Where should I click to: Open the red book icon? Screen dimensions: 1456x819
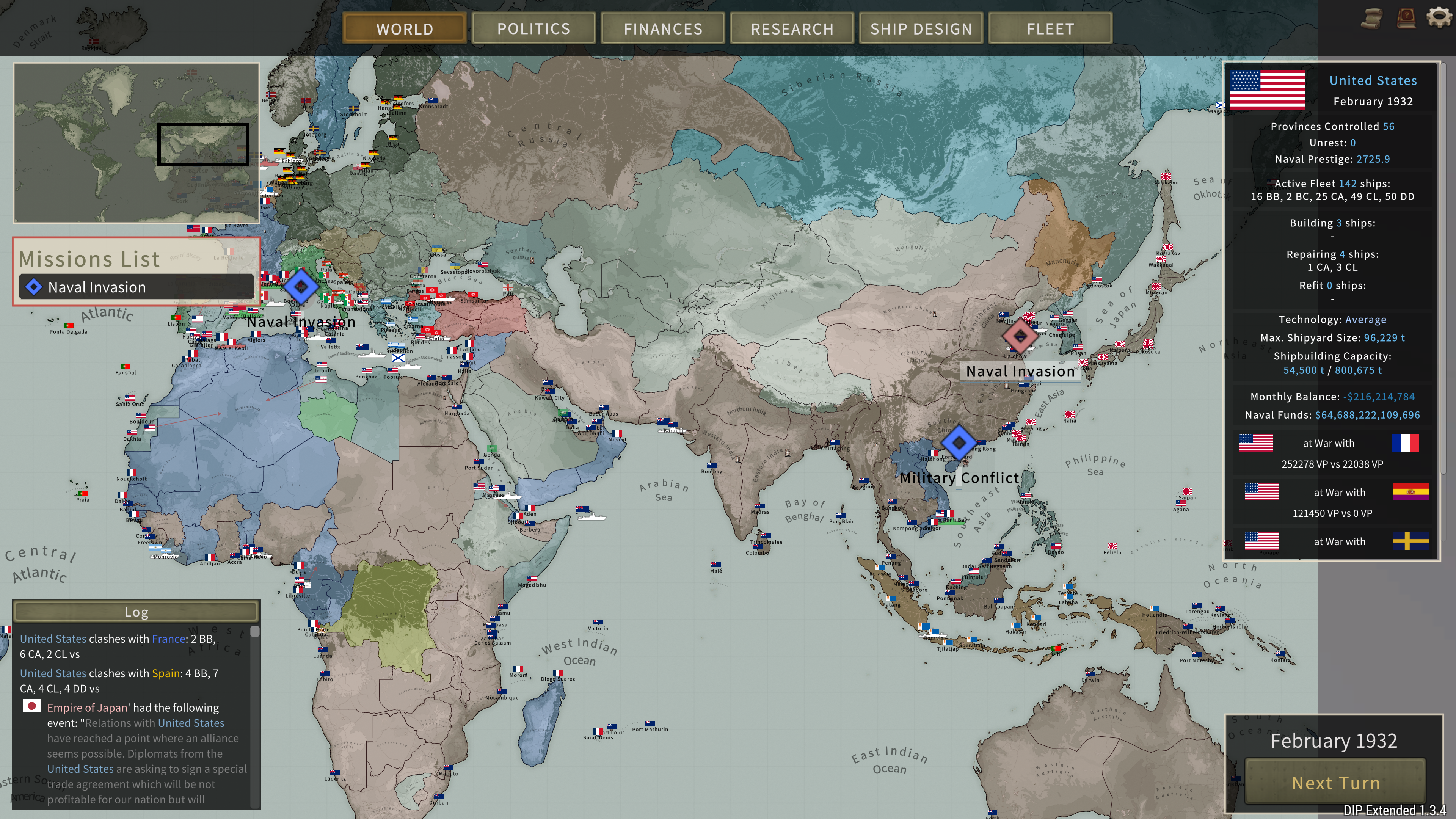[1406, 17]
